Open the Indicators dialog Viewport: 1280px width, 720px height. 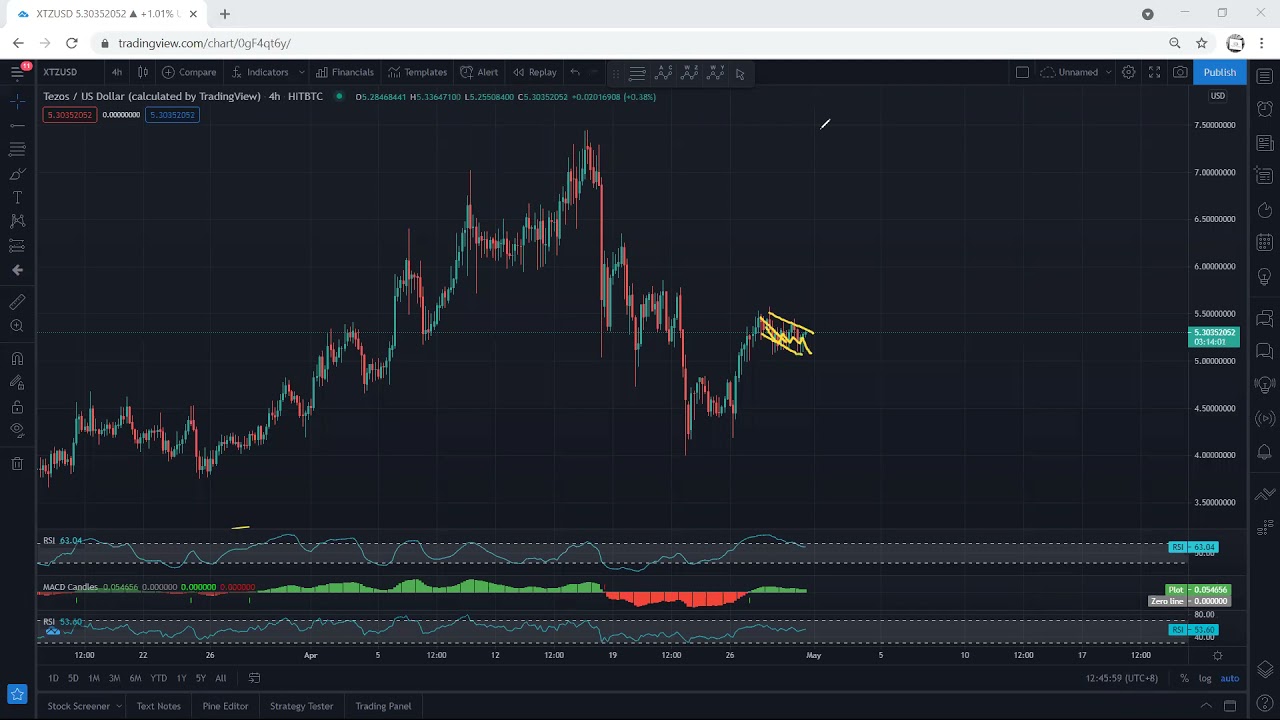coord(259,72)
